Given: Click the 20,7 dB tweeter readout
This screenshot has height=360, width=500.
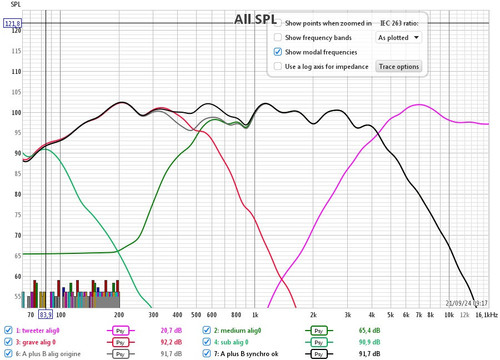Looking at the screenshot, I should 171,330.
